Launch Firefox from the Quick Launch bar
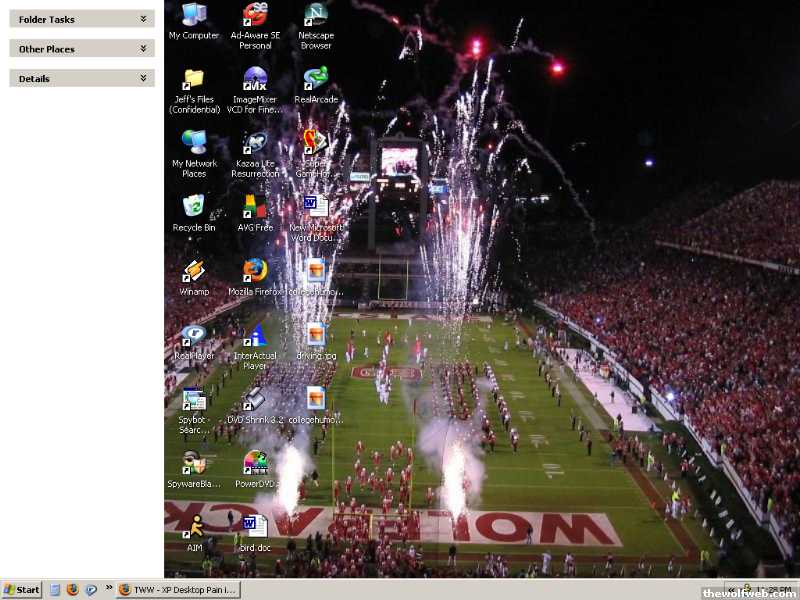Screen dimensions: 800x600 [72, 590]
